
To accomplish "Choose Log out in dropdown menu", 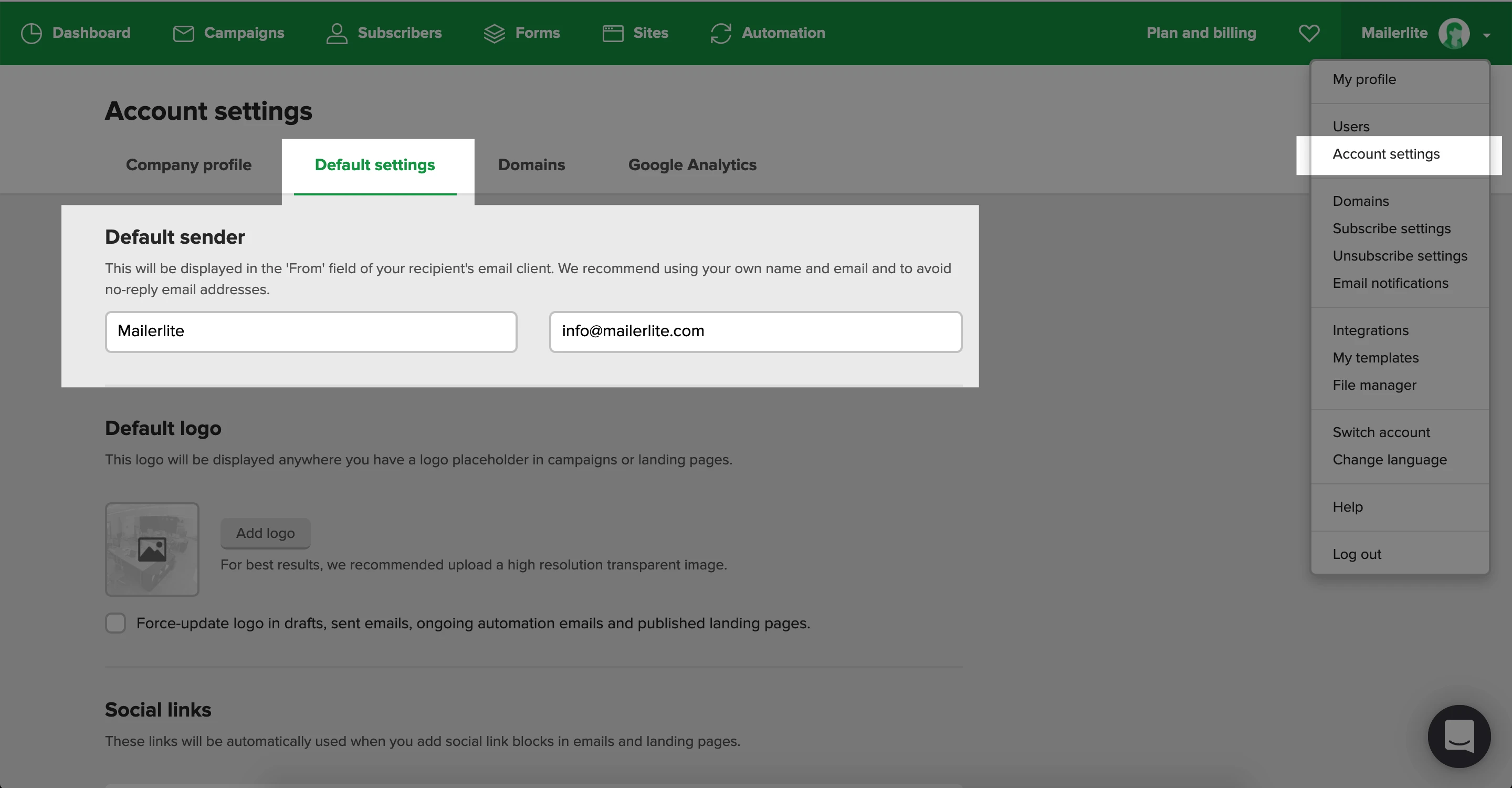I will [1357, 554].
